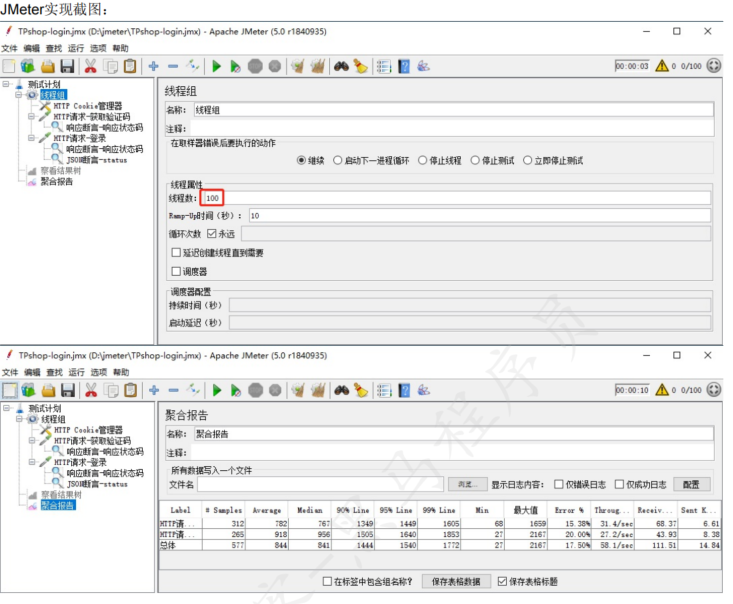The image size is (733, 604).
Task: Click 配置 button in aggregate report
Action: click(691, 484)
